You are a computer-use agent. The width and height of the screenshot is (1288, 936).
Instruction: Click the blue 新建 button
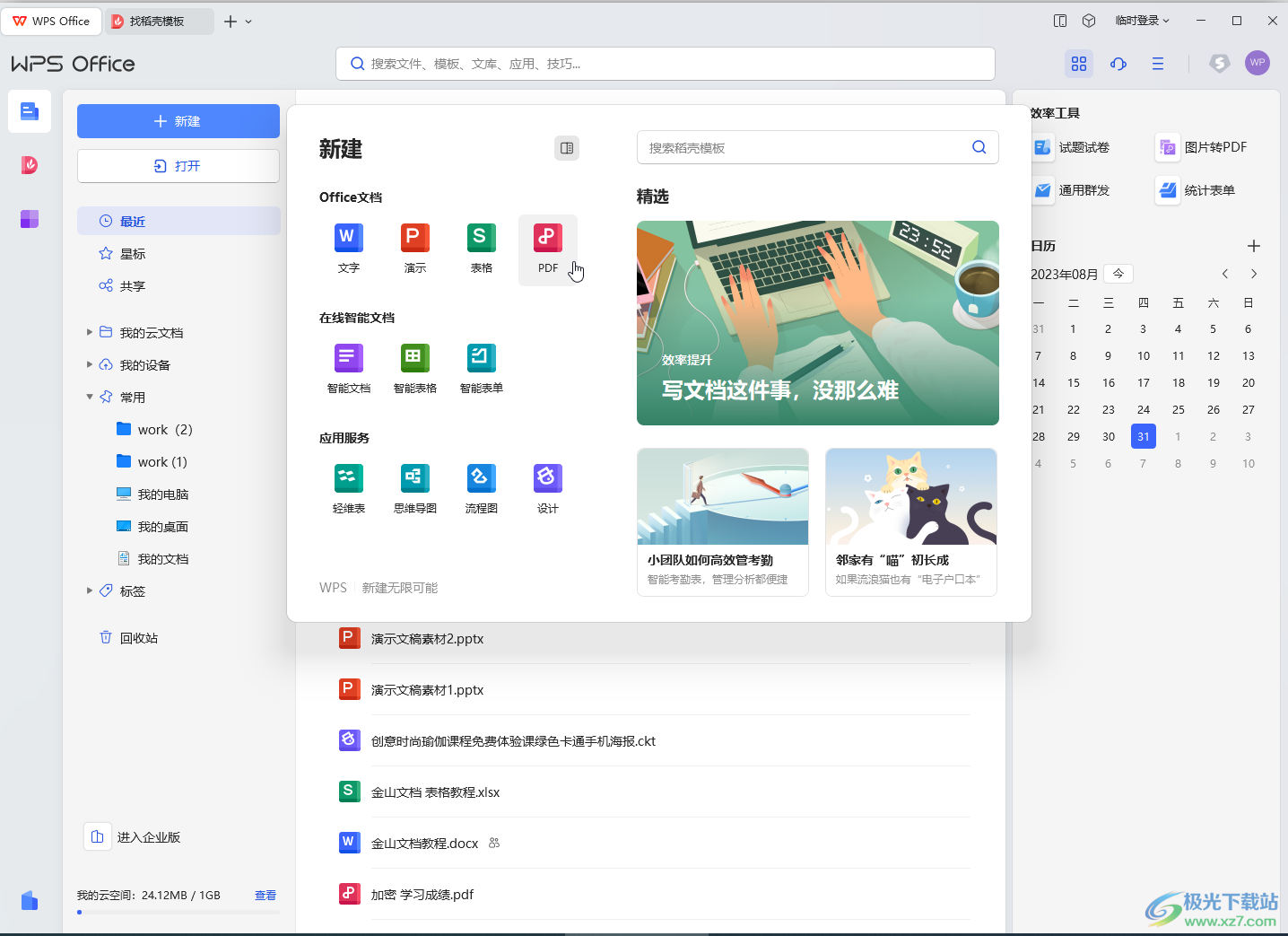click(x=178, y=121)
